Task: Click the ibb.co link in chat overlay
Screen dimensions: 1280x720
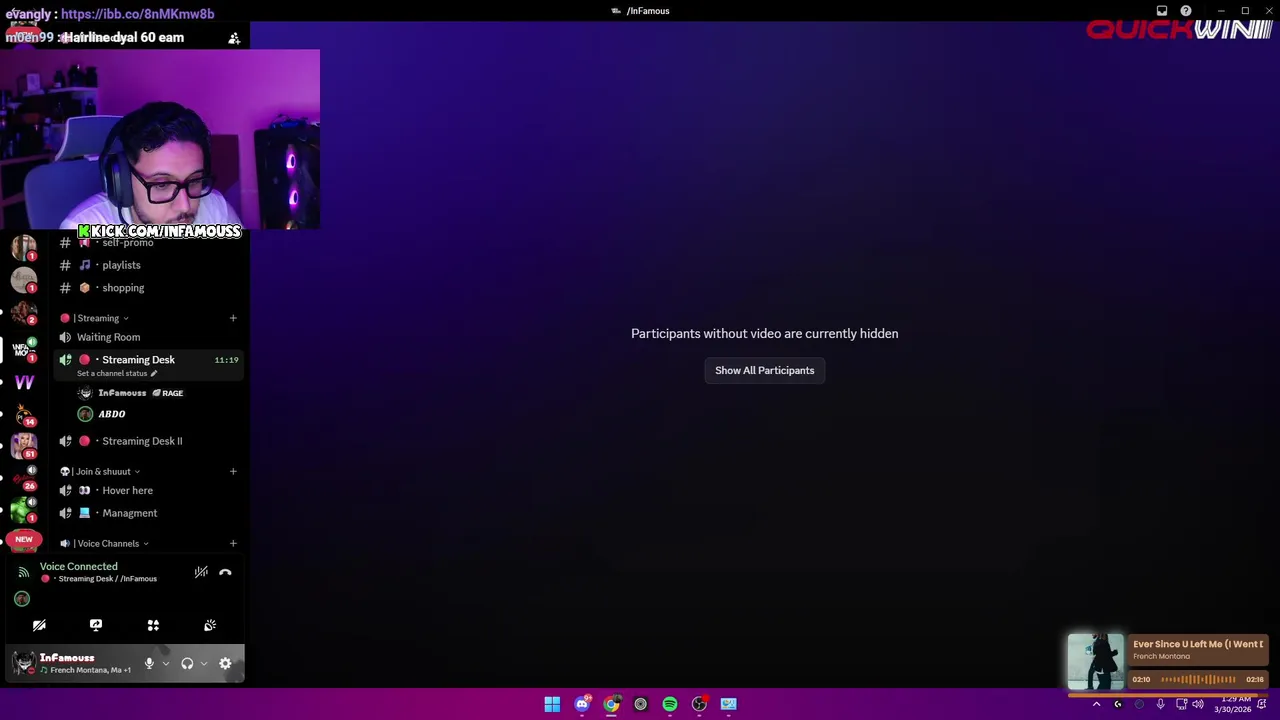Action: click(x=137, y=14)
